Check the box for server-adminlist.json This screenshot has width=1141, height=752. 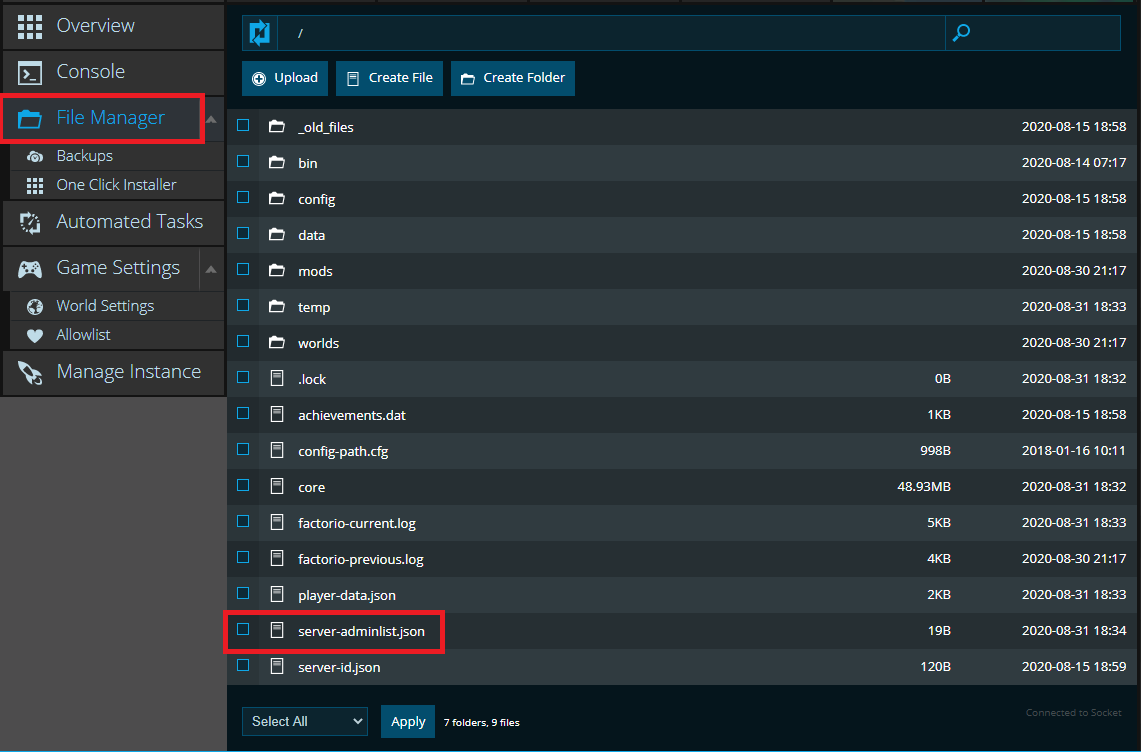tap(243, 630)
